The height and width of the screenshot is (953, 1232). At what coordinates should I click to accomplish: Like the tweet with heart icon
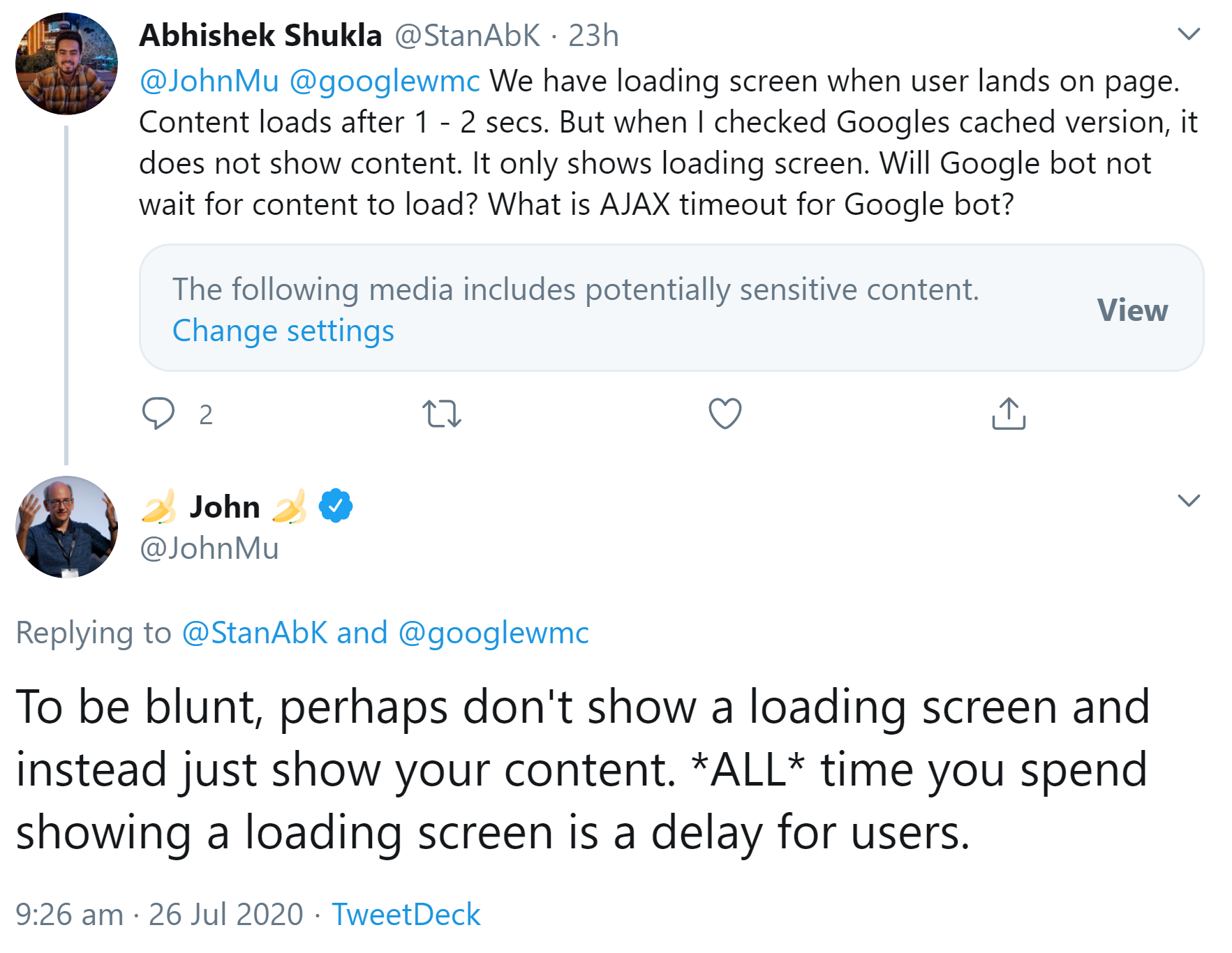725,413
